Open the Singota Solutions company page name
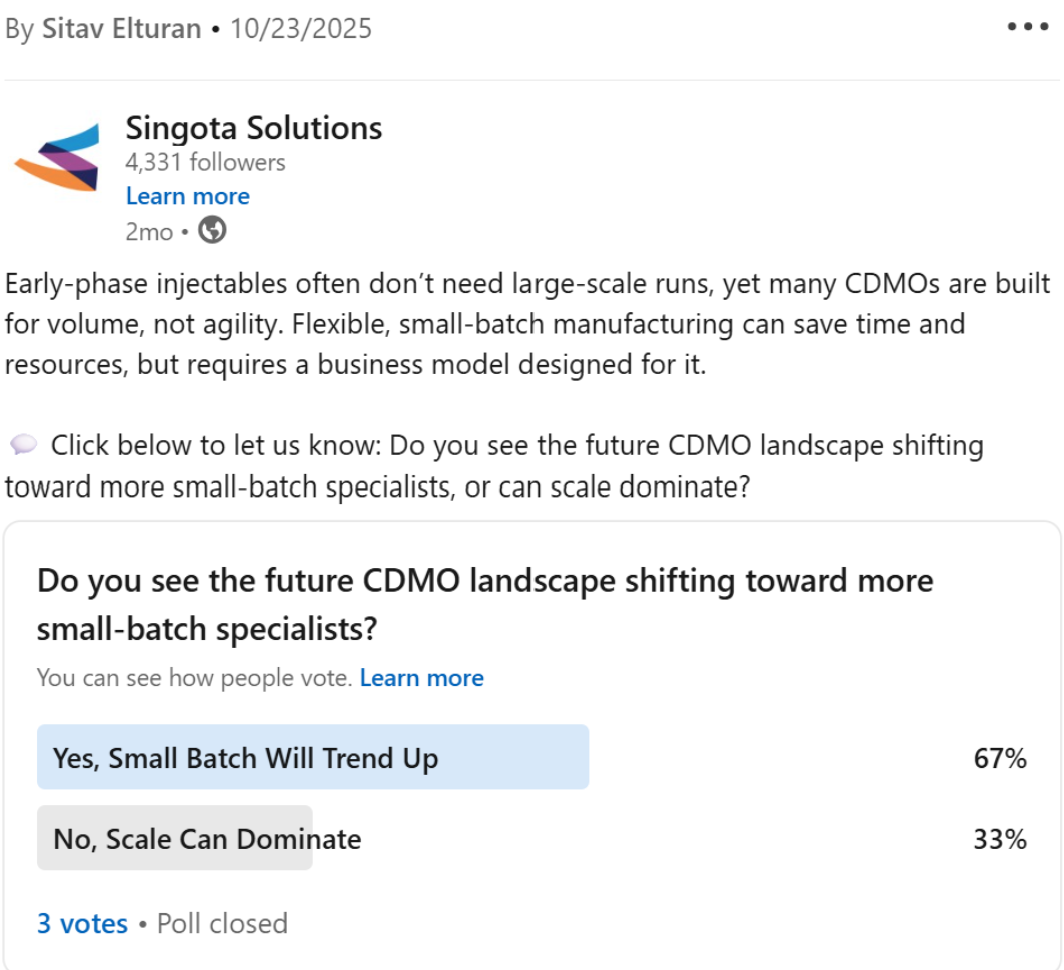 [x=253, y=128]
